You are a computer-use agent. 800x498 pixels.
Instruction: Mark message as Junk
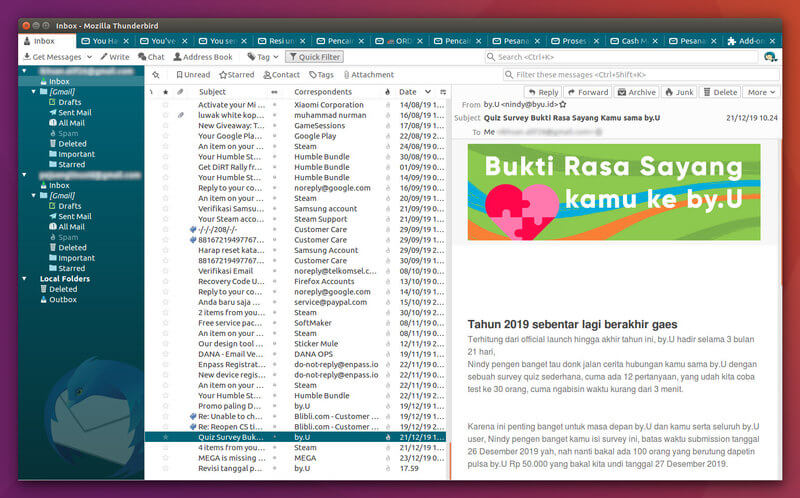click(x=679, y=92)
